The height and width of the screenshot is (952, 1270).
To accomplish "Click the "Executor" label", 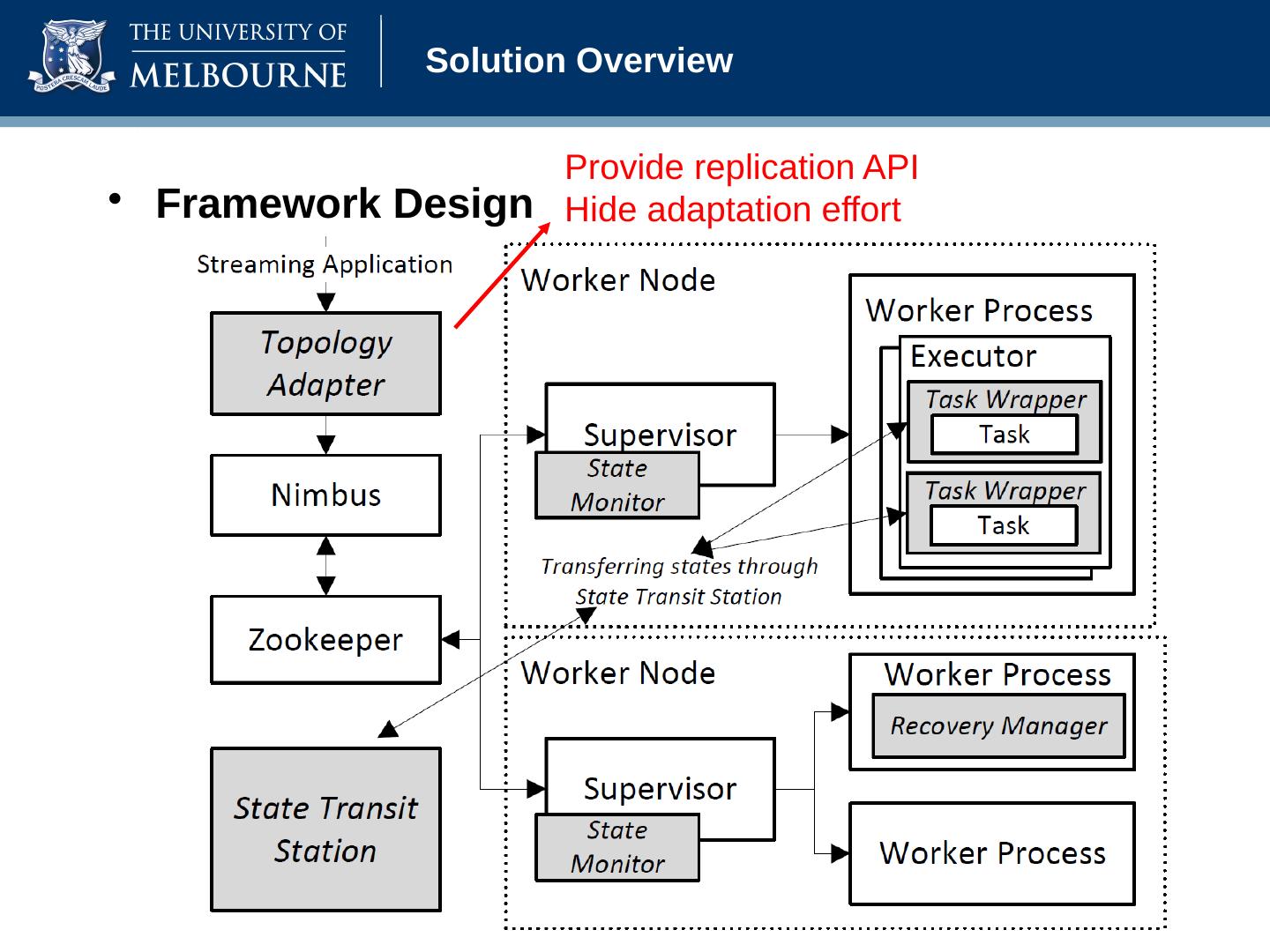I will (973, 356).
